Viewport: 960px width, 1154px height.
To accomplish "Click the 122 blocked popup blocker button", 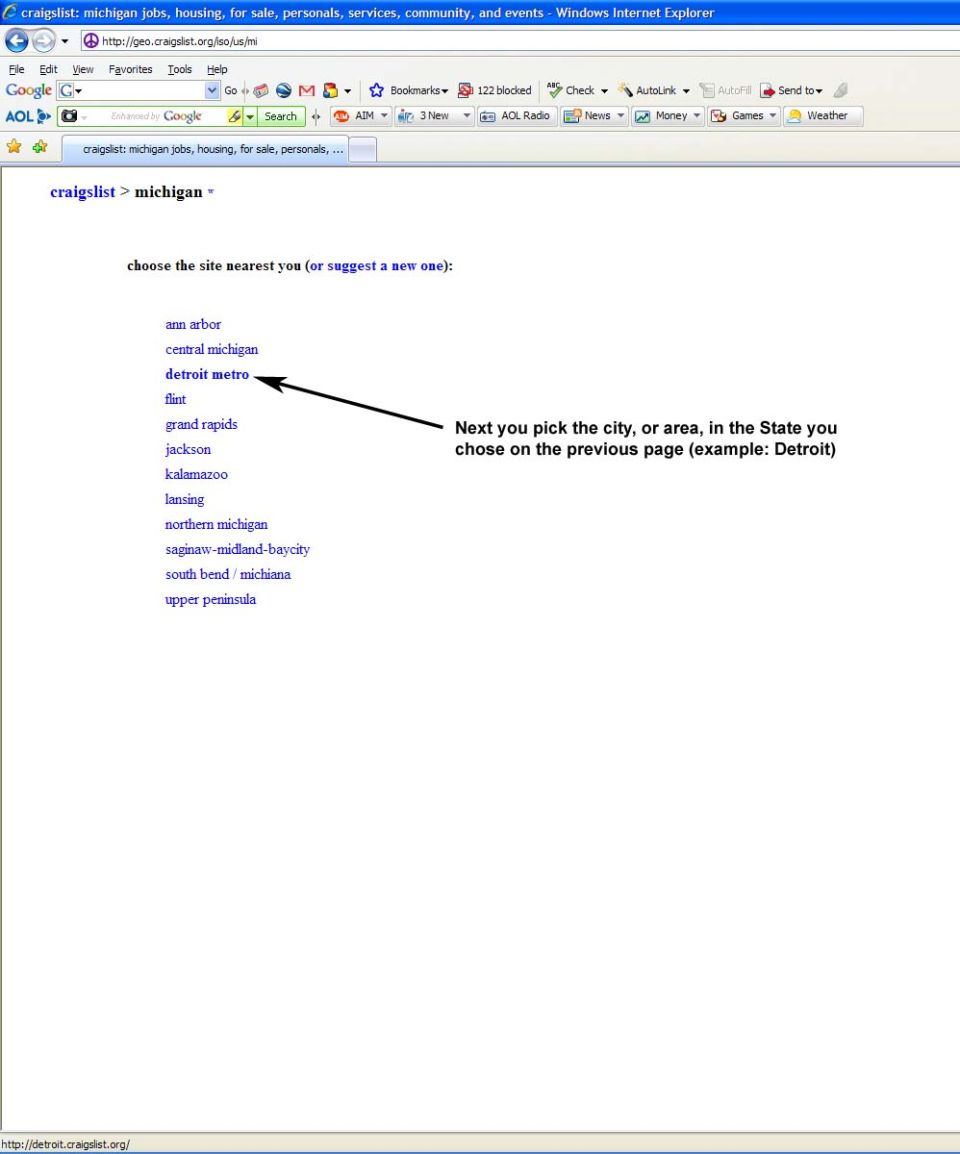I will pos(495,91).
